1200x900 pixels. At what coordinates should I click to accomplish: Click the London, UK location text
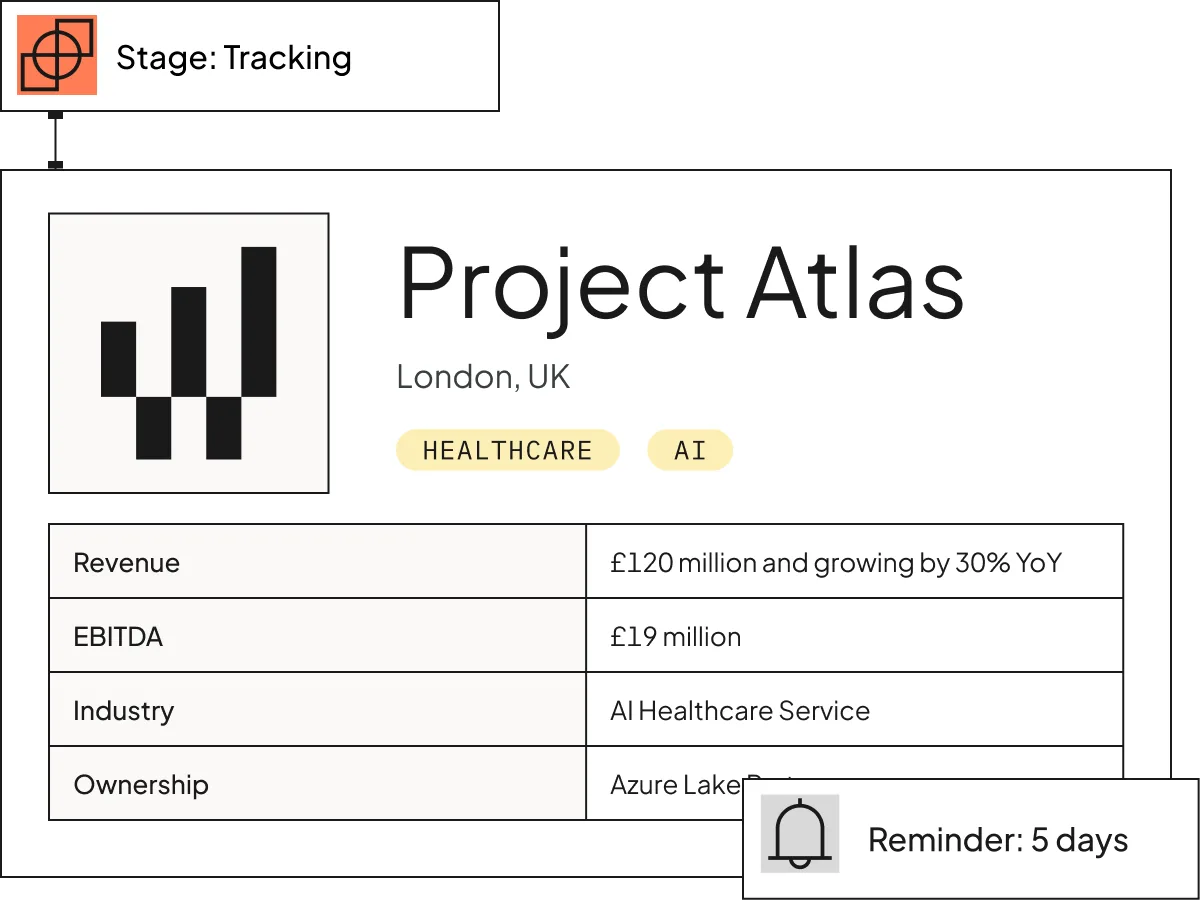(483, 377)
